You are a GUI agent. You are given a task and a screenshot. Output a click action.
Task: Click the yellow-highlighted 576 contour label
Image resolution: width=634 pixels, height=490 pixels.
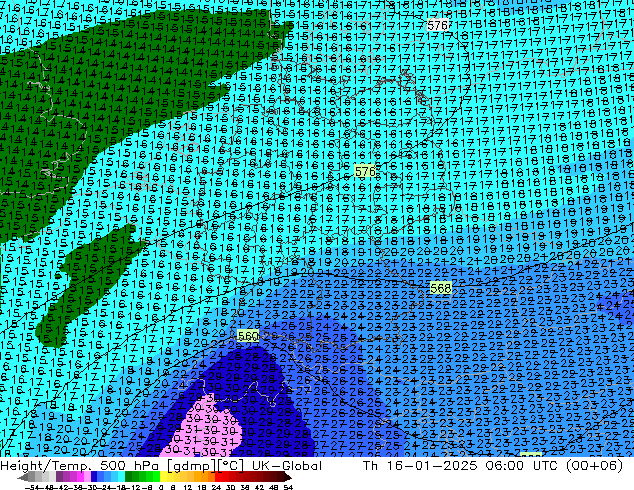365,171
